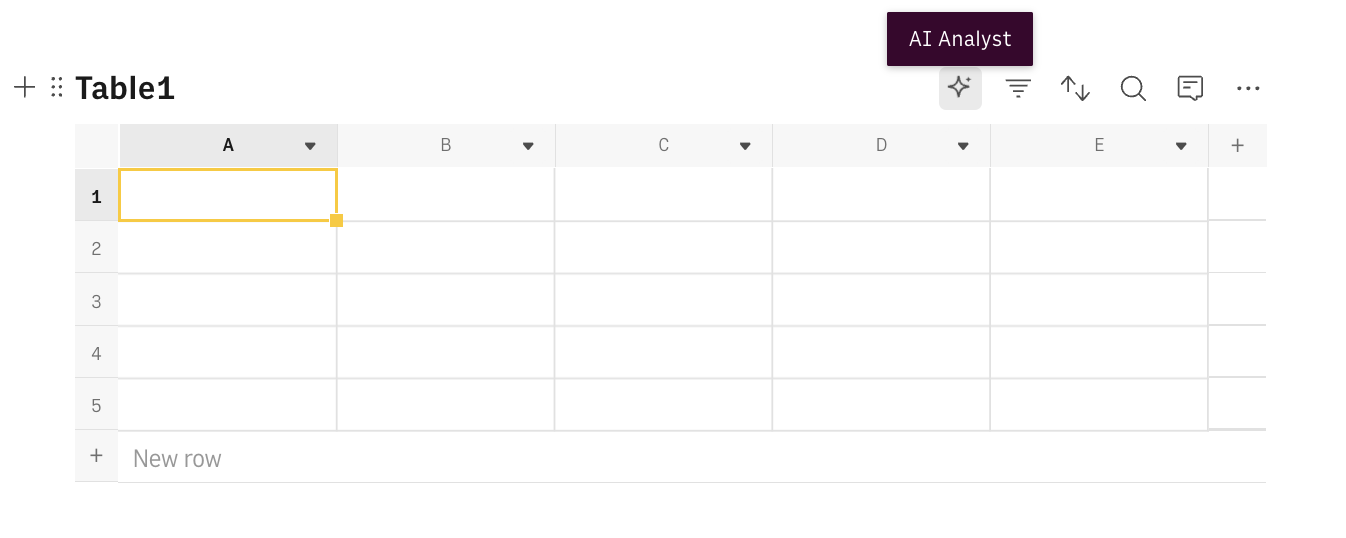
Task: Open the search magnifier icon
Action: tap(1132, 88)
